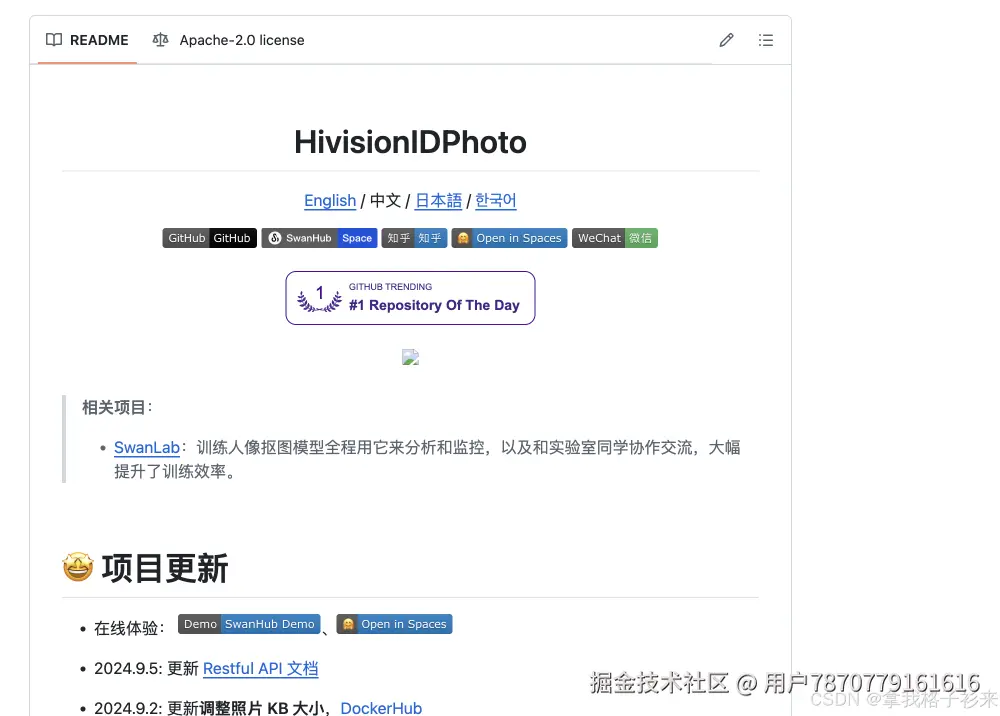Click the top Open in Spaces badge
This screenshot has width=1000, height=716.
click(509, 238)
